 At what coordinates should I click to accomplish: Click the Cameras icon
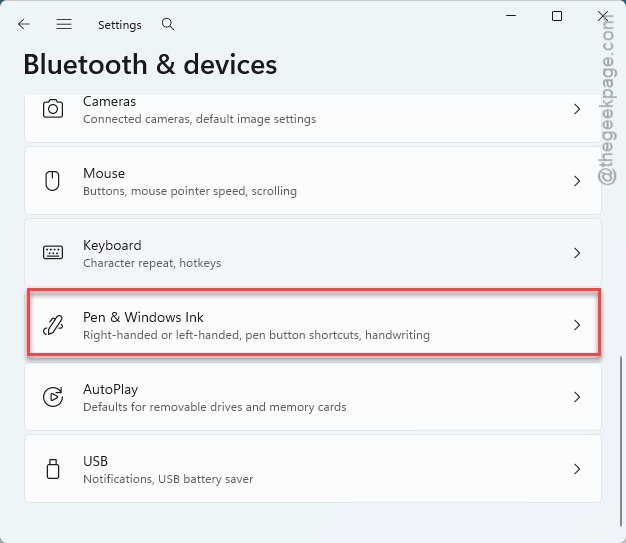53,109
